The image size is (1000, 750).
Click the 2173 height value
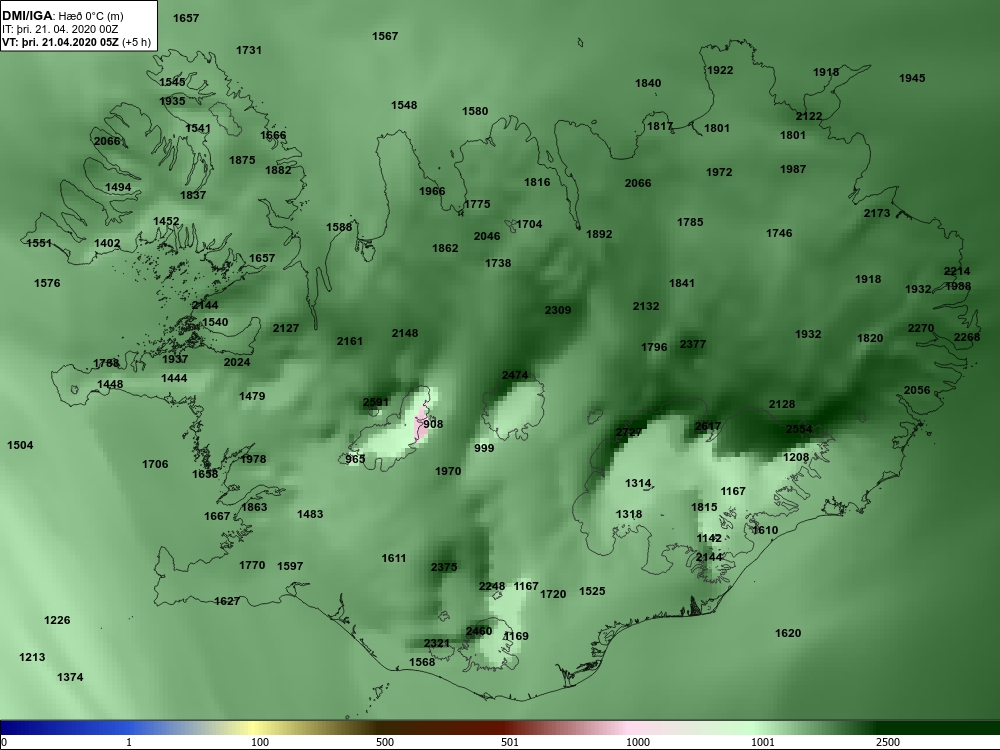pos(877,213)
